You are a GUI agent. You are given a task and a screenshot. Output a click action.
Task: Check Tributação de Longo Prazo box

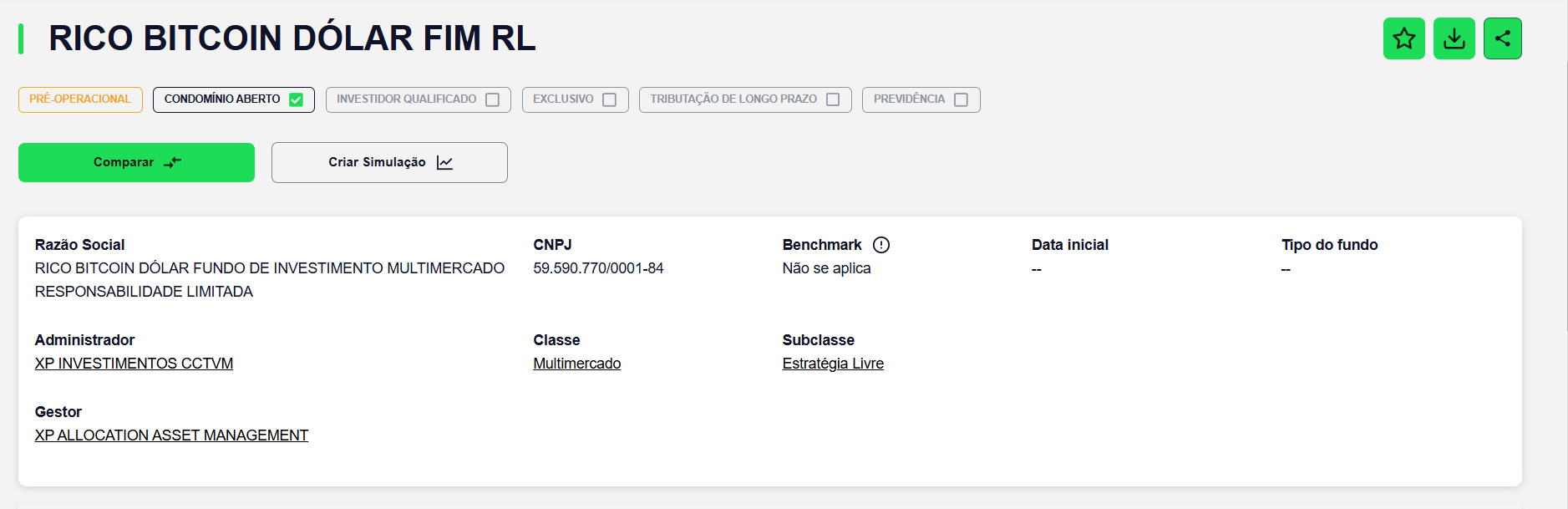point(832,99)
